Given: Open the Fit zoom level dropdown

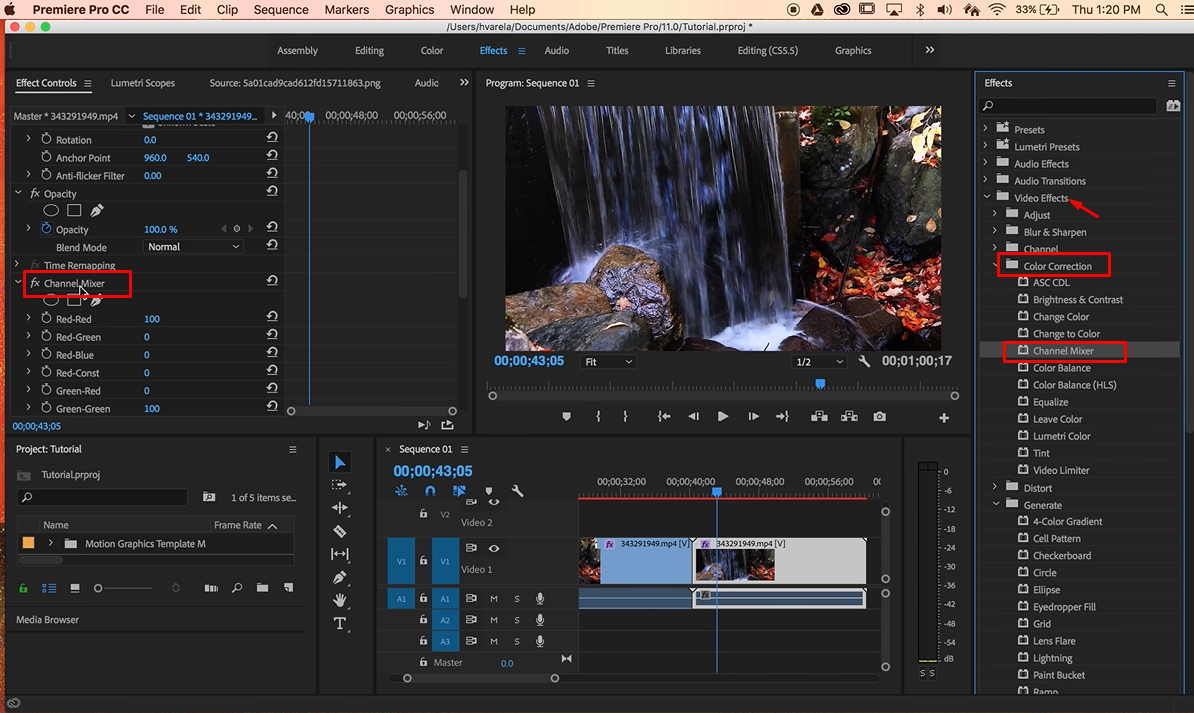Looking at the screenshot, I should pyautogui.click(x=608, y=362).
